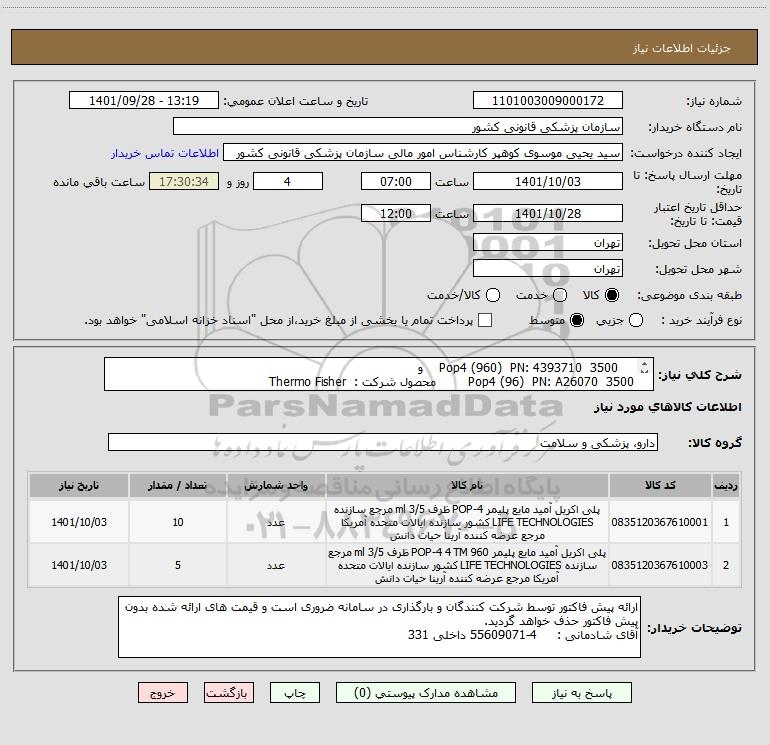
Task: Click the deadline time 07:00 field
Action: pyautogui.click(x=396, y=182)
